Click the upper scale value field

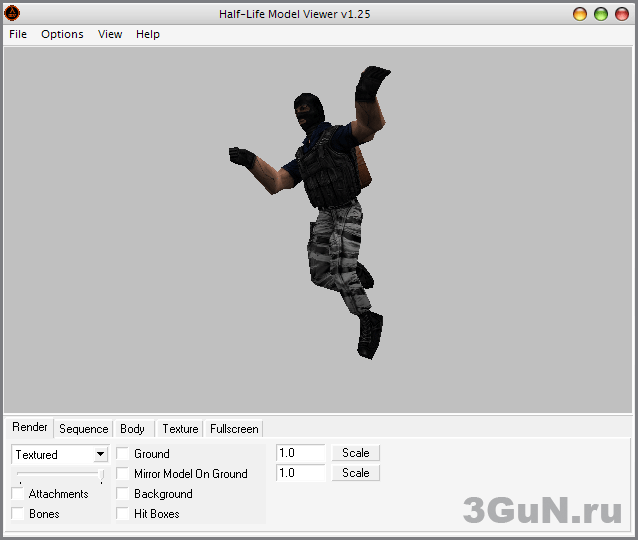pos(301,453)
